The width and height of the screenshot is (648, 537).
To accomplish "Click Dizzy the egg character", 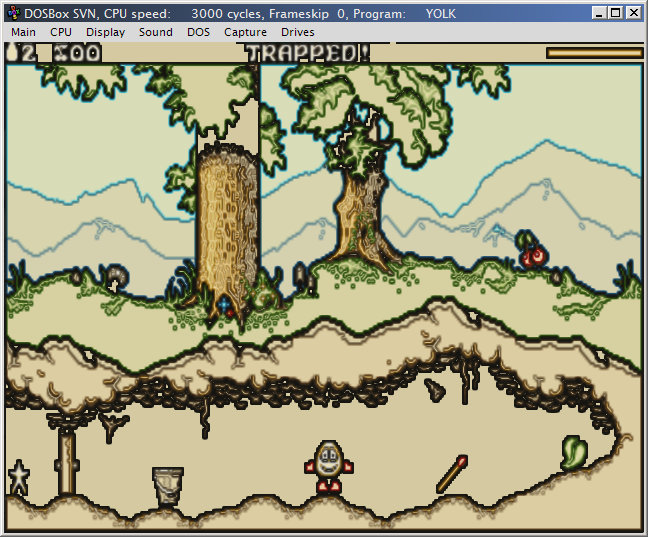I will (x=329, y=468).
